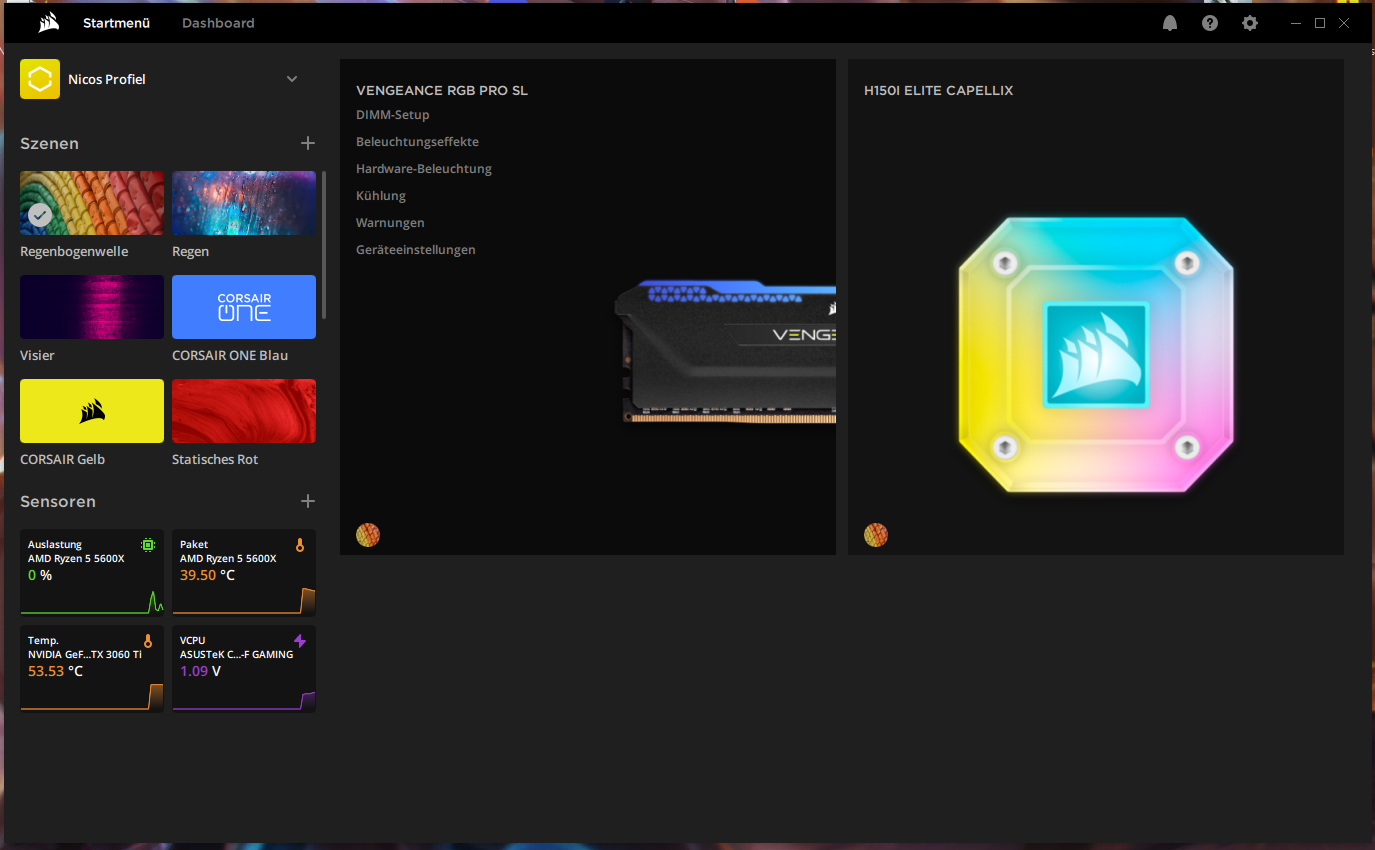This screenshot has height=850, width=1375.
Task: Open Hardware-Beleuchtung settings
Action: point(424,169)
